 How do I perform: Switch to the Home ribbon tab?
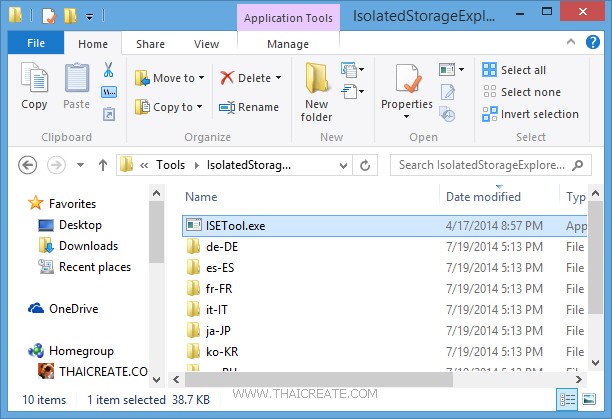coord(93,44)
